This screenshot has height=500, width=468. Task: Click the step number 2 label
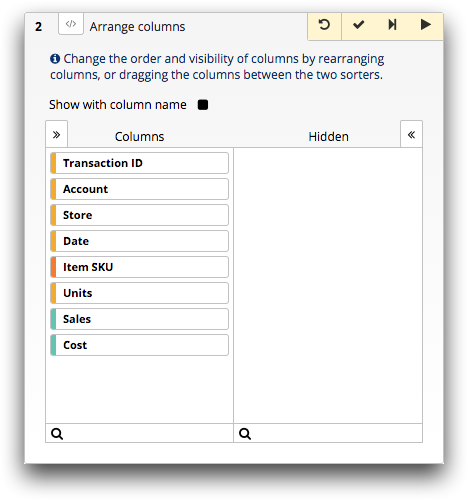point(39,27)
